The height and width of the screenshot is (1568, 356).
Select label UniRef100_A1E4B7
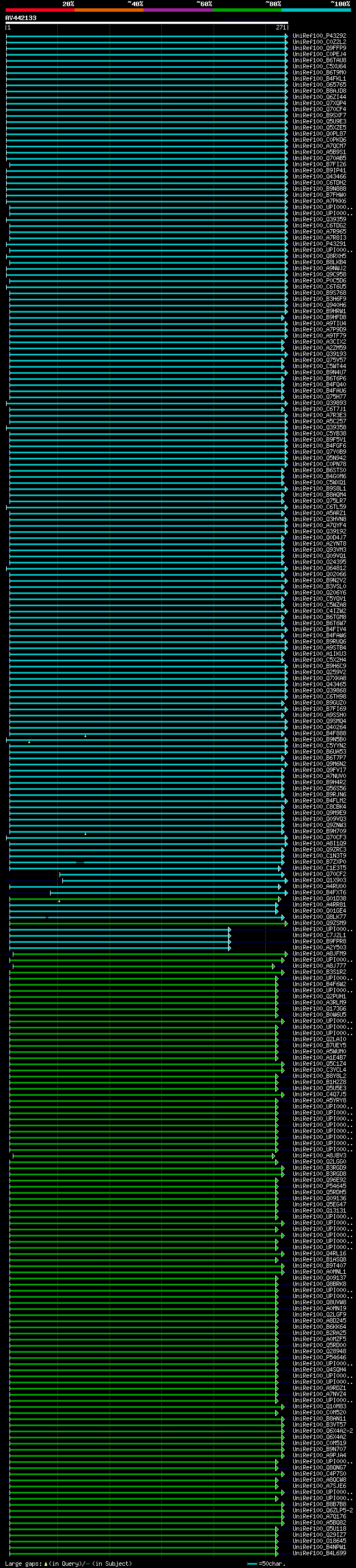[x=319, y=1058]
